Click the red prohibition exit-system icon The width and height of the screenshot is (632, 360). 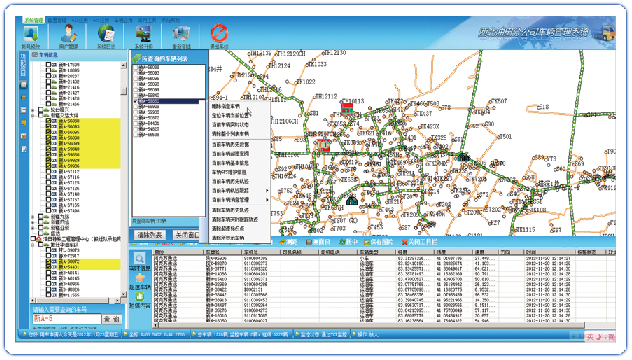coord(219,33)
